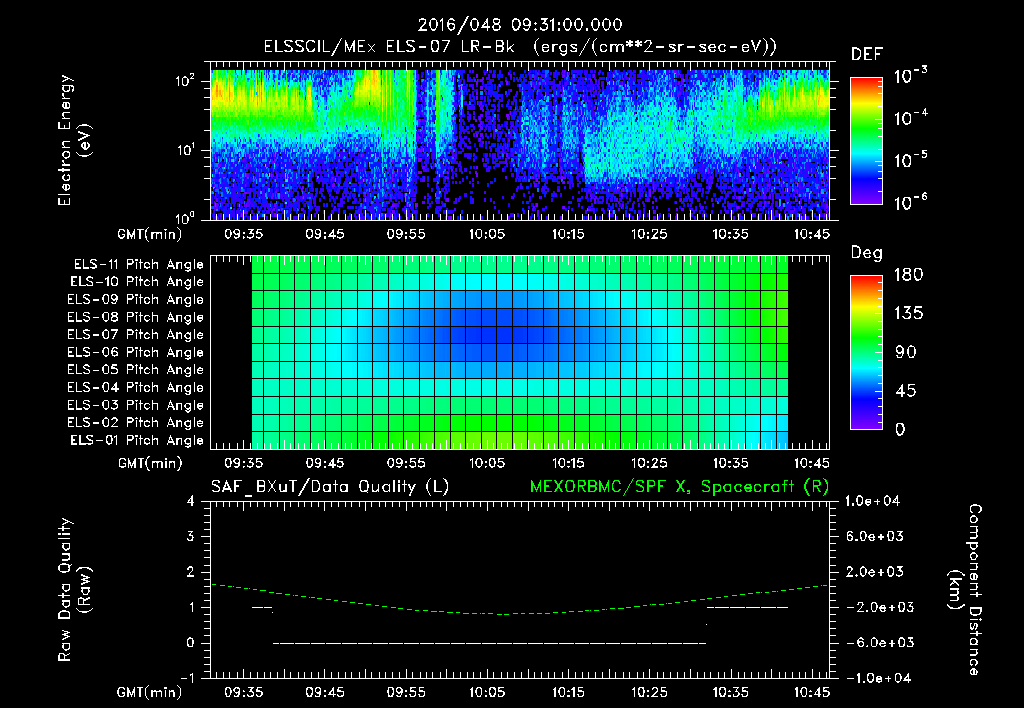The width and height of the screenshot is (1024, 708).
Task: Select the 'ELS-11 Pitch Angle' row label
Action: pyautogui.click(x=138, y=265)
